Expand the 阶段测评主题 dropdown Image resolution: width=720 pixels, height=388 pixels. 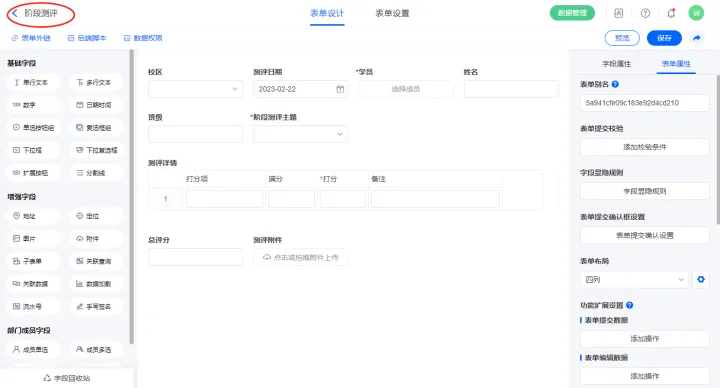pos(300,134)
